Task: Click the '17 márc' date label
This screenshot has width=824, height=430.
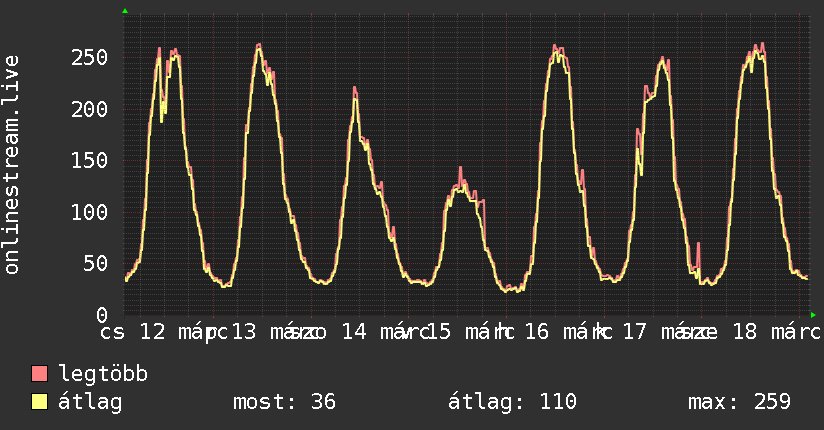Action: [x=666, y=332]
